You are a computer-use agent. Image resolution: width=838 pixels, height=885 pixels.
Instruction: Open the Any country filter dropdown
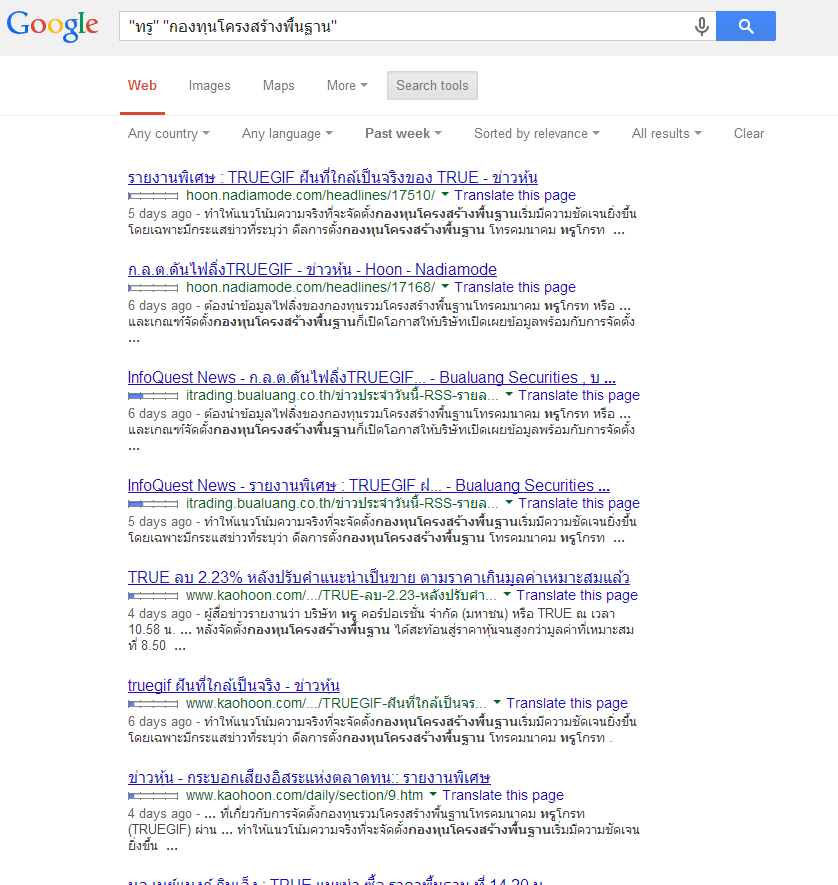(169, 134)
